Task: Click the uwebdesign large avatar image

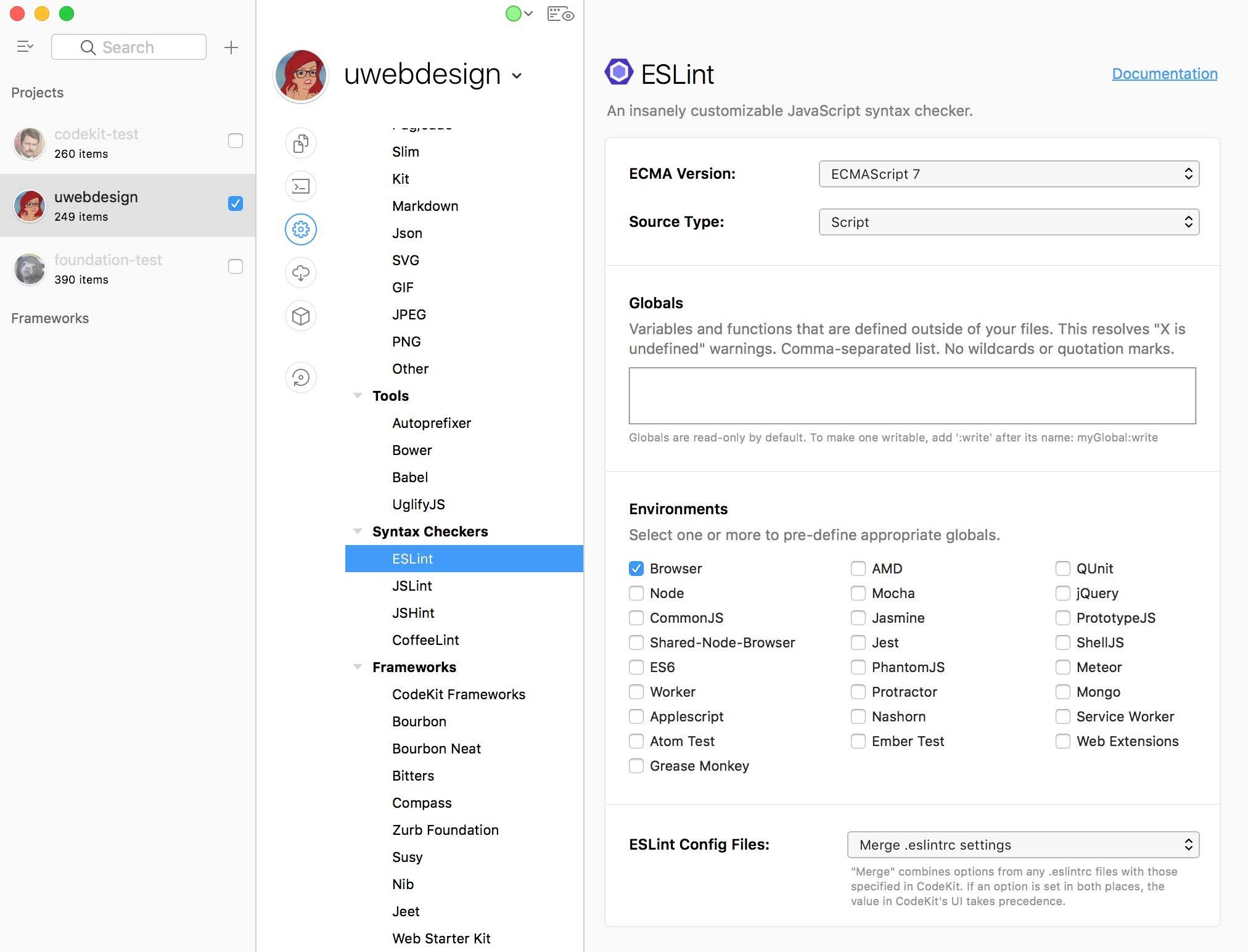Action: pos(301,76)
